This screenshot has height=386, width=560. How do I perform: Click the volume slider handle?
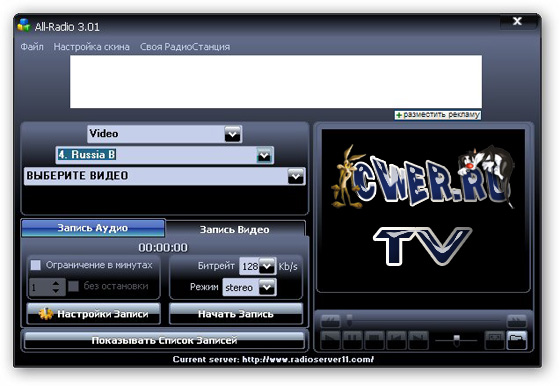point(456,340)
